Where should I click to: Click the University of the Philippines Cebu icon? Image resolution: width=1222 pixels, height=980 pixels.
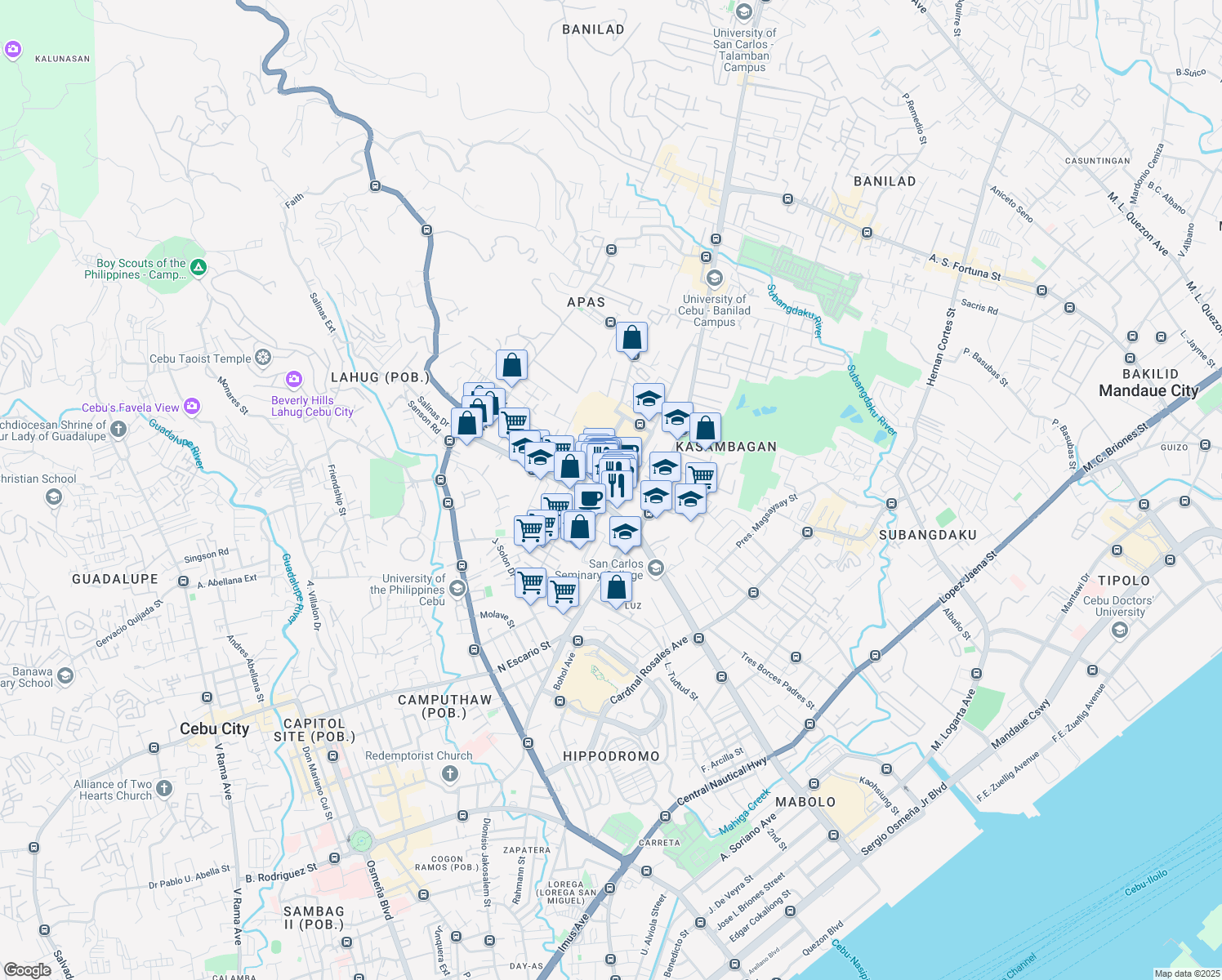457,588
